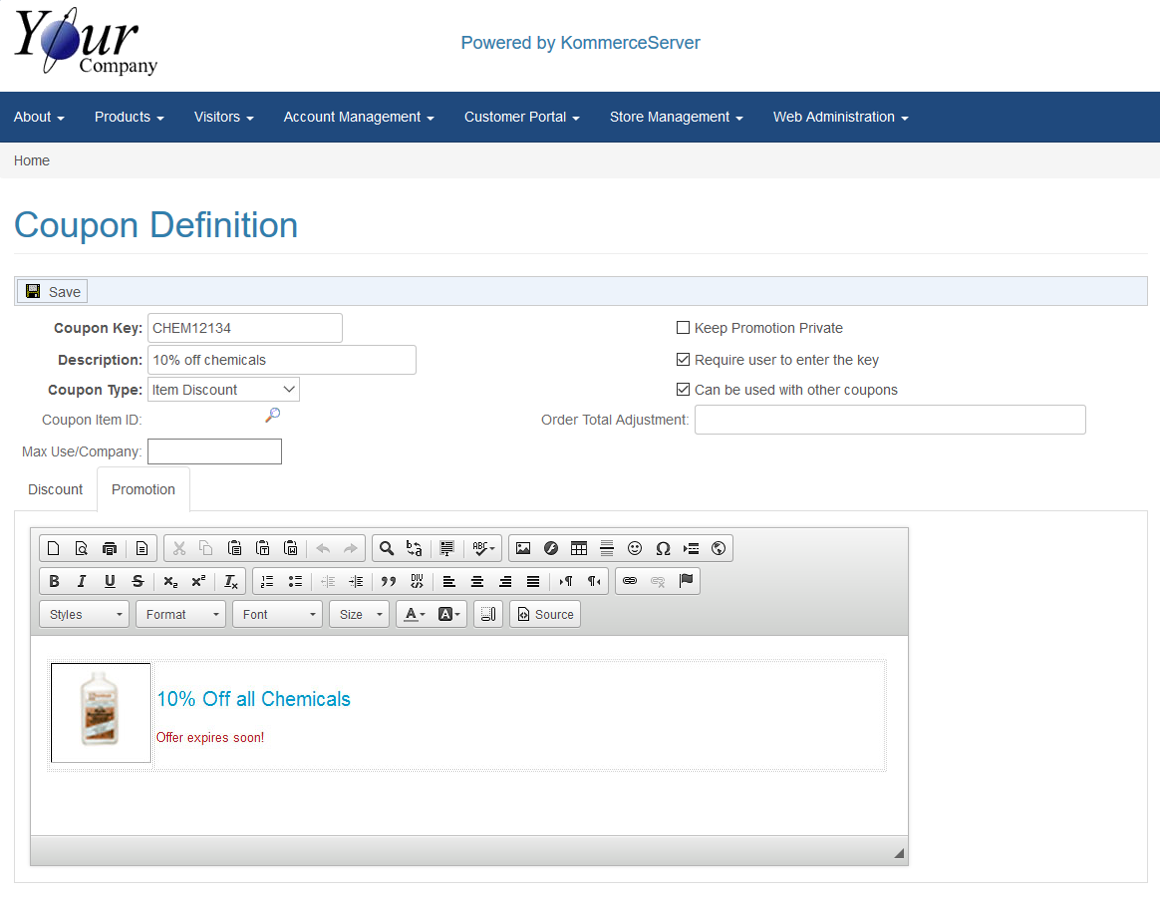Open the Store Management menu
This screenshot has width=1160, height=898.
[x=676, y=117]
